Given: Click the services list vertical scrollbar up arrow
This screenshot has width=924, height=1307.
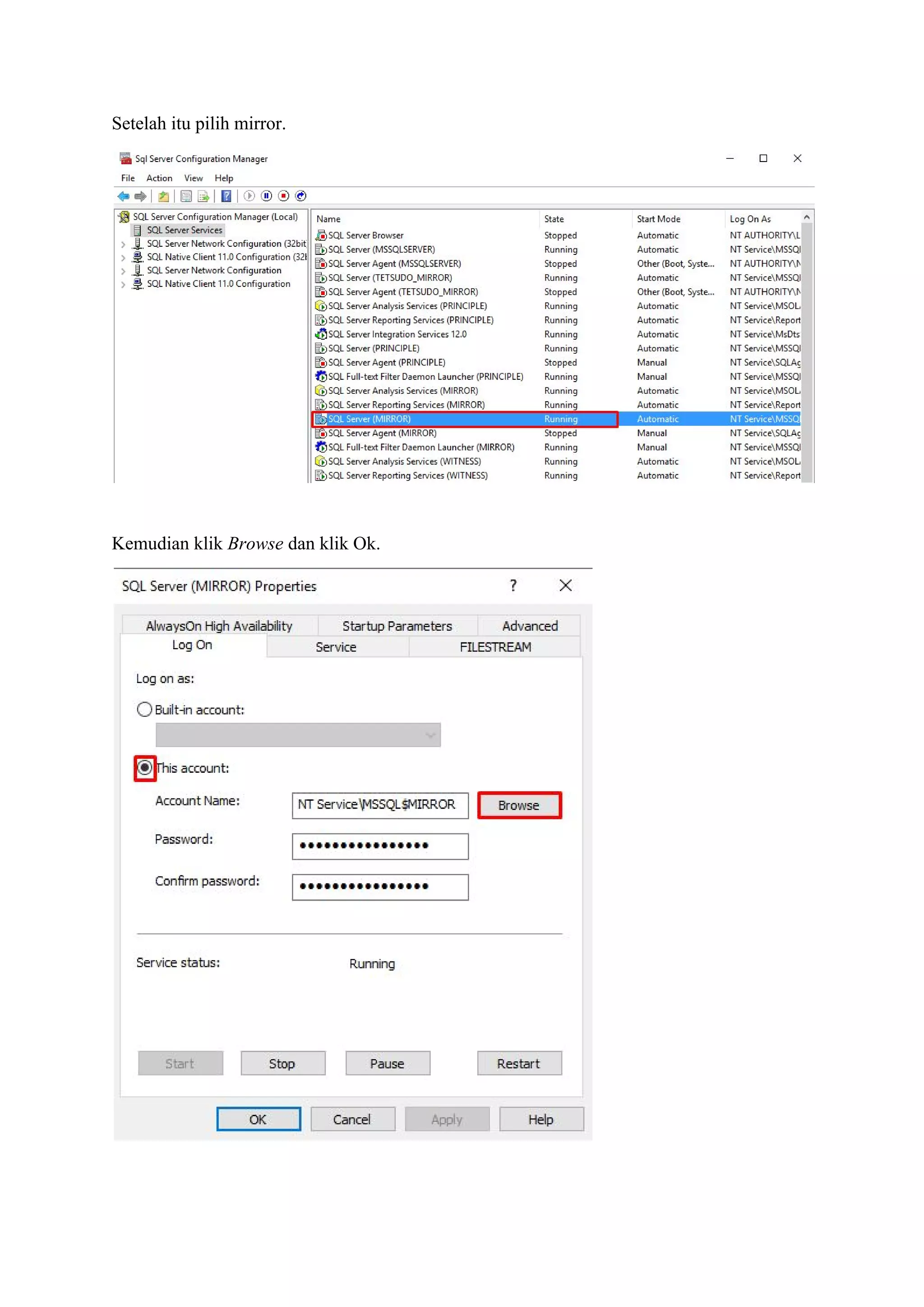Looking at the screenshot, I should click(807, 218).
